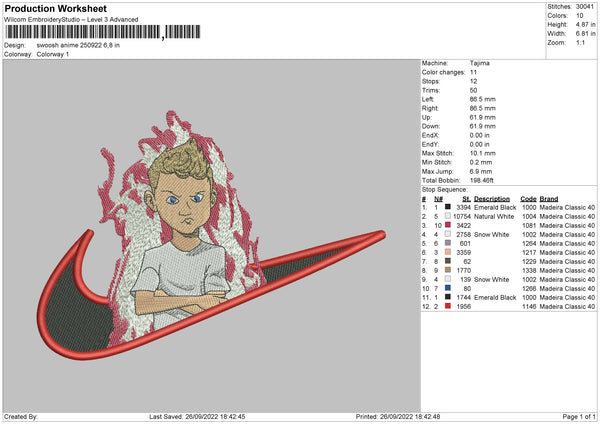Click the swatch in row with 2758 stitches
This screenshot has width=600, height=424.
pyautogui.click(x=448, y=234)
